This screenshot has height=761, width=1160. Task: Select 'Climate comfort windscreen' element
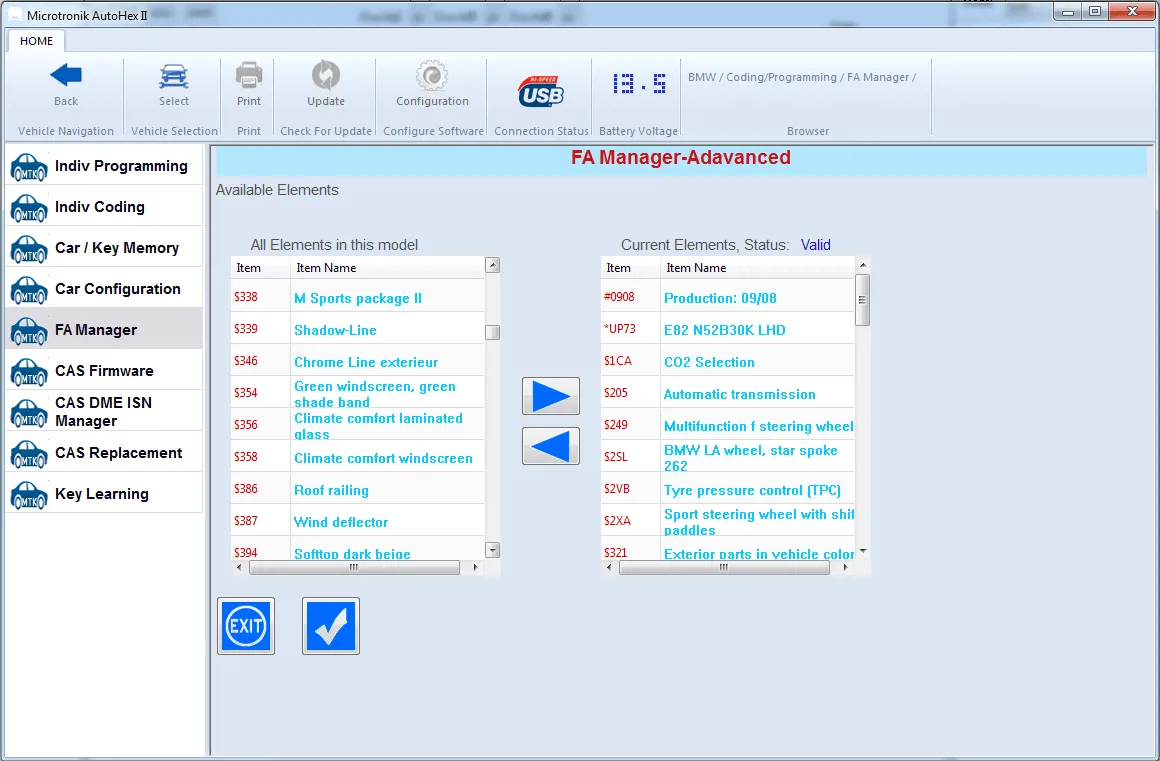pyautogui.click(x=358, y=458)
